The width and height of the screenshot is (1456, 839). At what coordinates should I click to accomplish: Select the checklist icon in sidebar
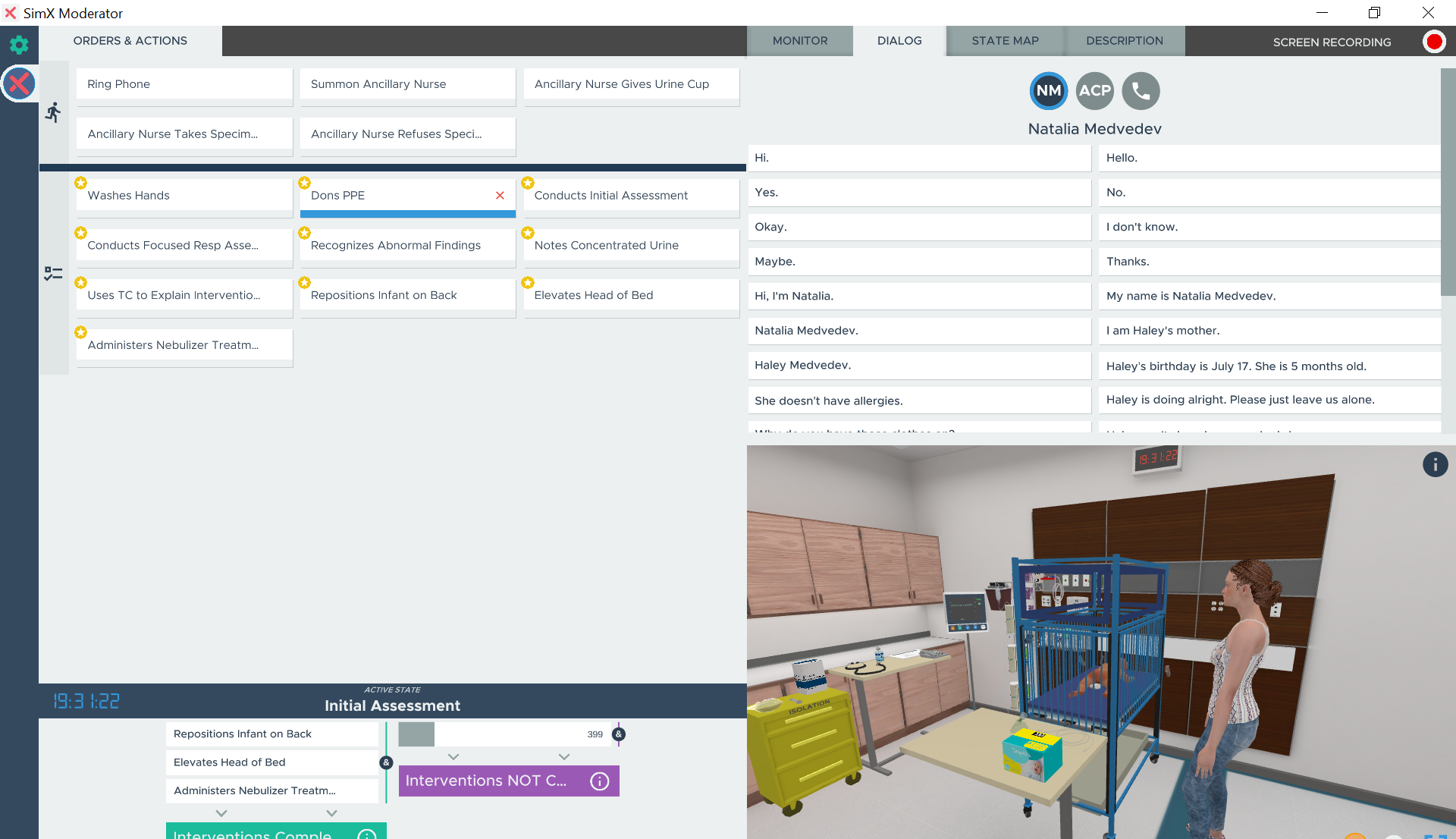click(x=53, y=273)
